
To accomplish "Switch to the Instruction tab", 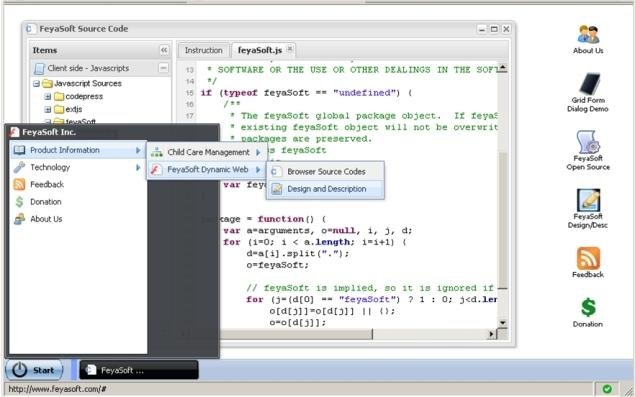I will [204, 50].
